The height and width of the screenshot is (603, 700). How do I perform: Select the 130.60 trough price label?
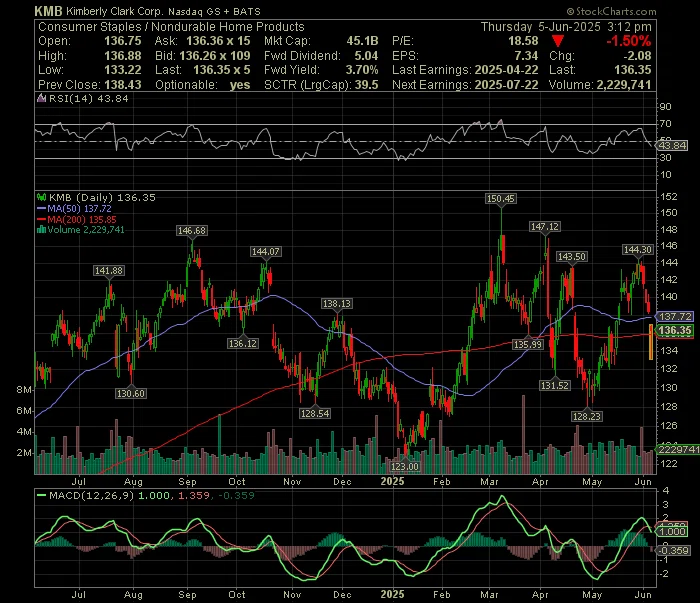(x=130, y=394)
